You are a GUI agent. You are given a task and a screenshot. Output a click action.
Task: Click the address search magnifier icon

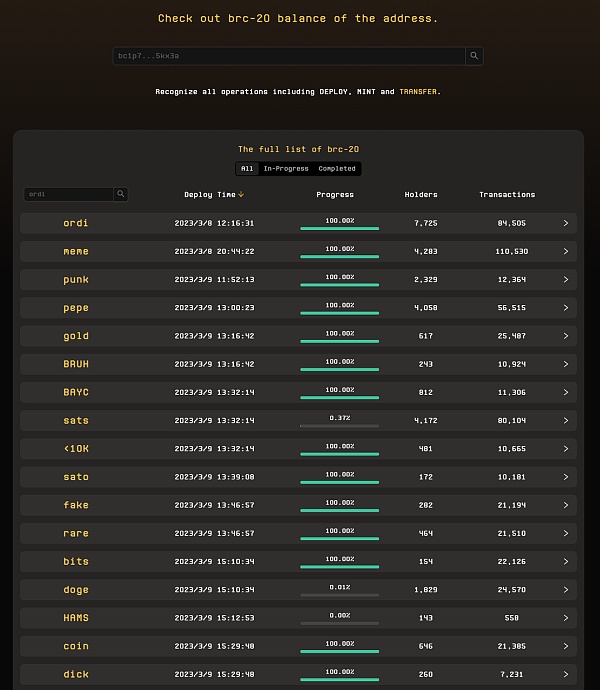tap(475, 56)
